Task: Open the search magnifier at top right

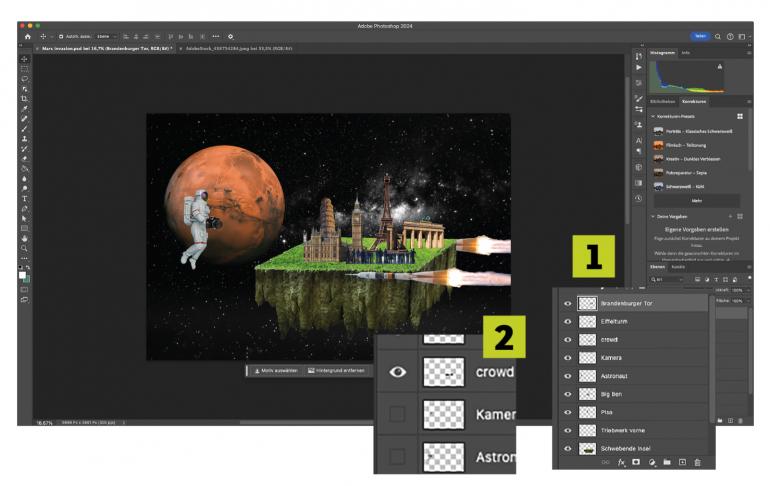Action: (717, 36)
